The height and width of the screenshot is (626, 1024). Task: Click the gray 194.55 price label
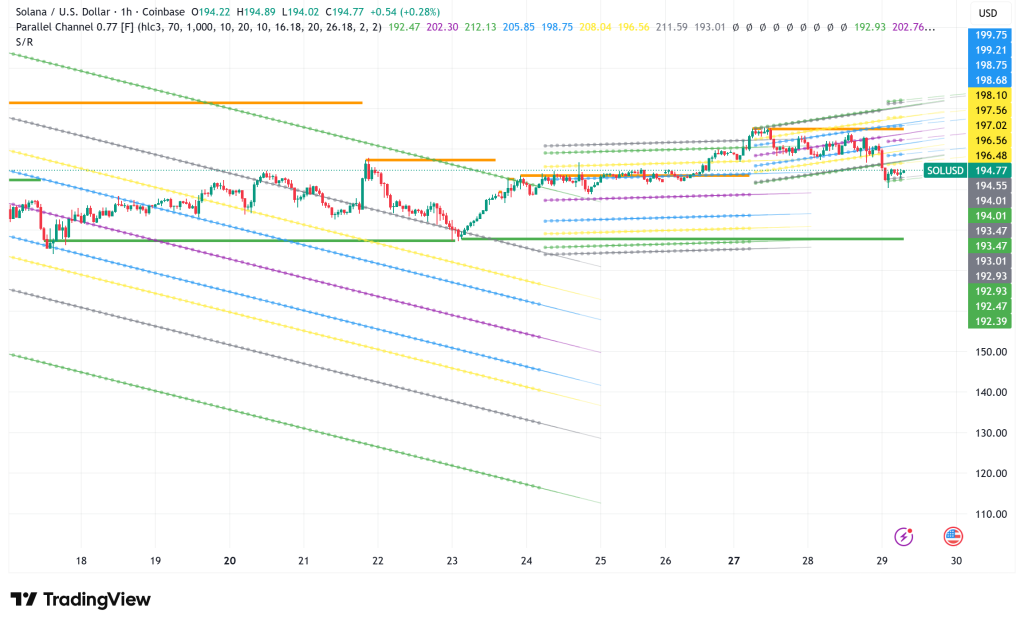[990, 186]
